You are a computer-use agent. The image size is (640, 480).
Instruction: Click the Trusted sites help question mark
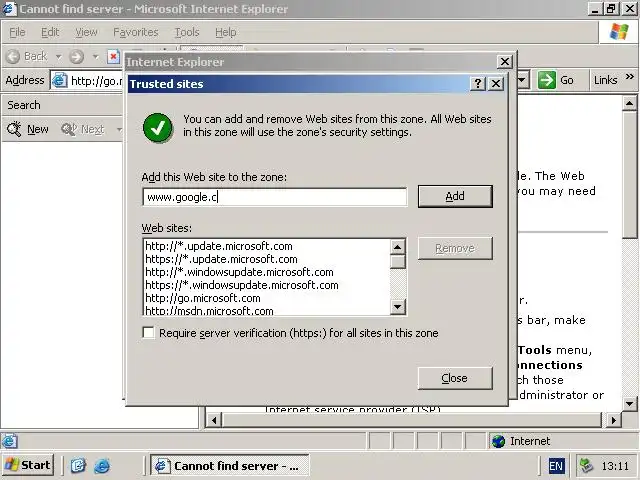pos(478,84)
